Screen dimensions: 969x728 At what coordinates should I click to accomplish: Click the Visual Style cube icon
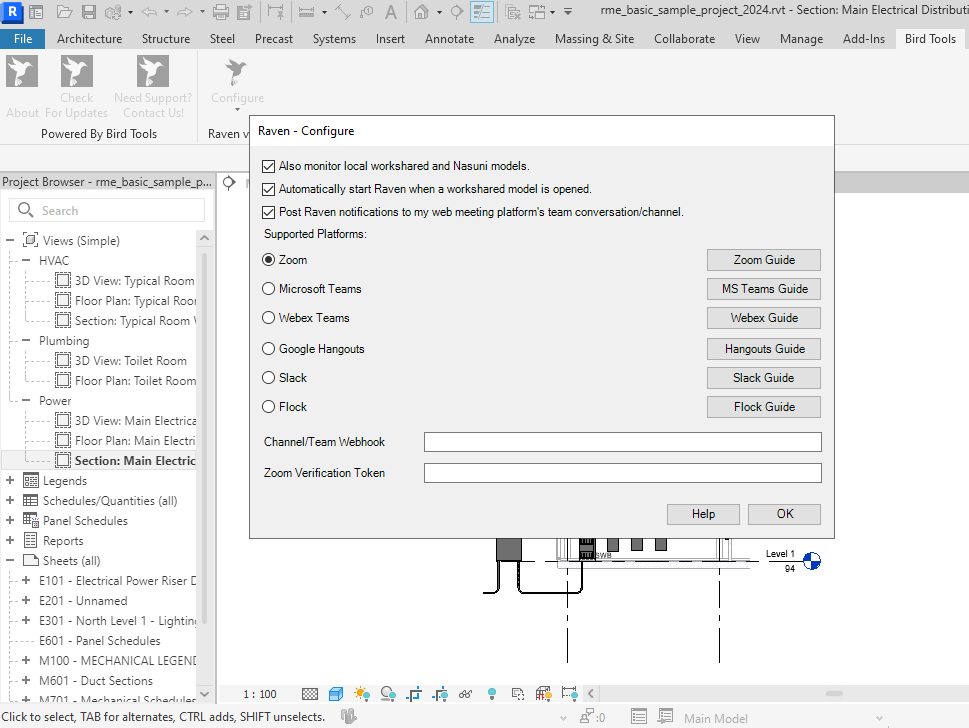point(336,694)
